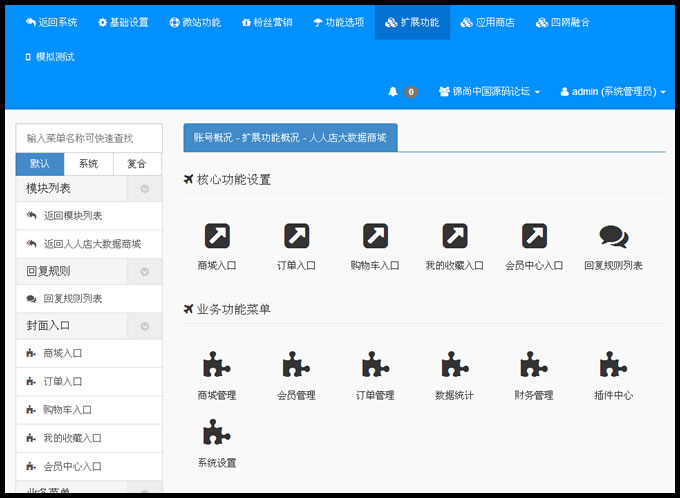
Task: Select the 数据统计 puzzle icon
Action: (x=454, y=365)
